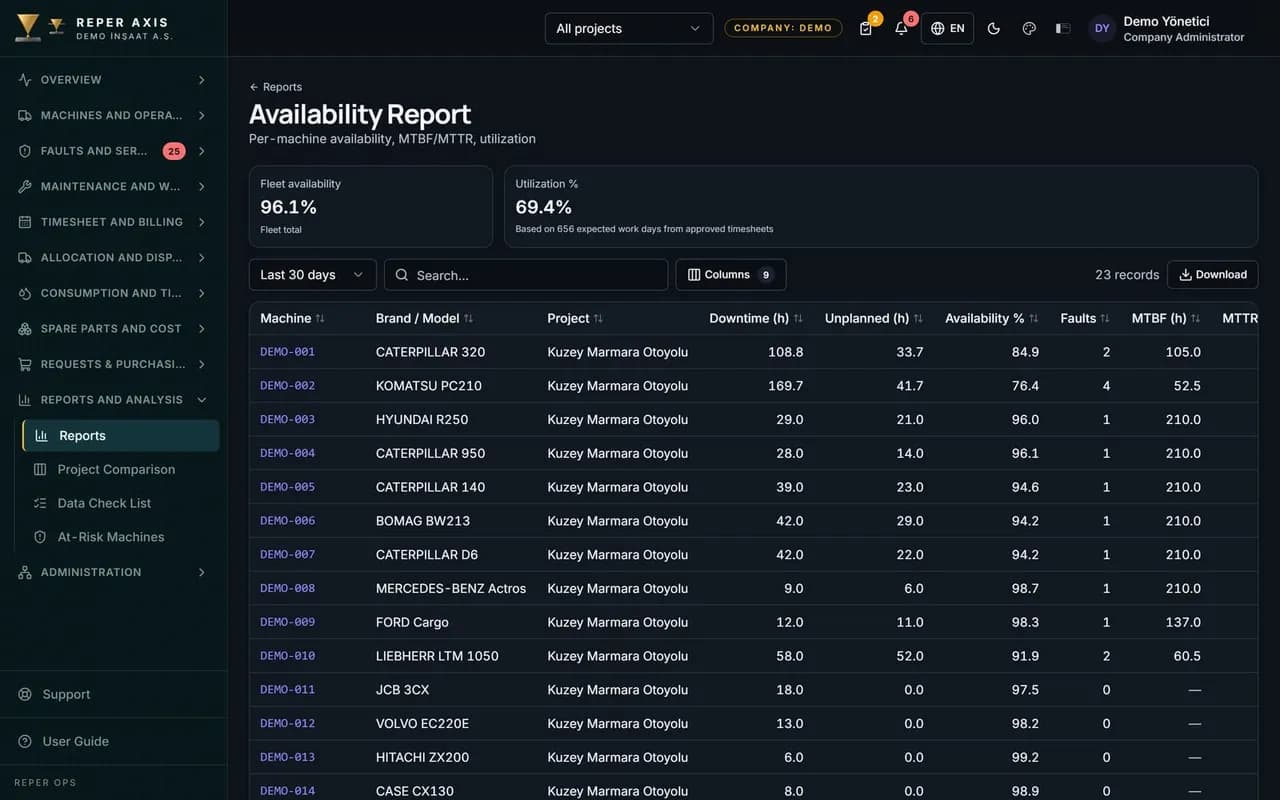Screen dimensions: 1280x800
Task: Click the Support lifebuoy icon
Action: (x=25, y=694)
